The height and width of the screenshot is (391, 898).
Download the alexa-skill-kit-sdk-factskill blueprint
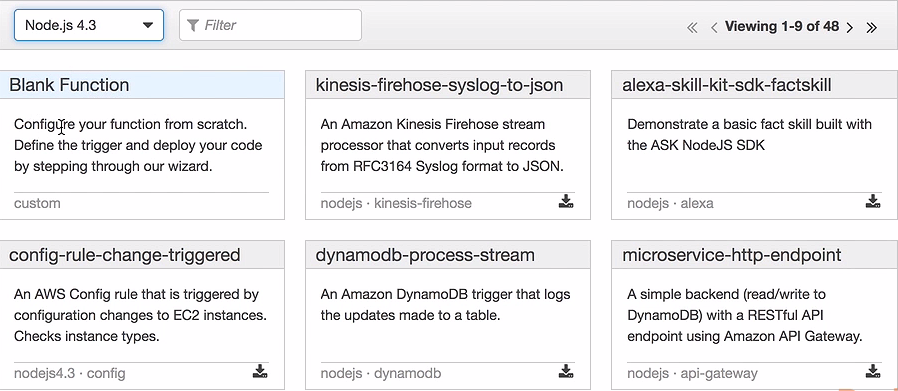(x=873, y=202)
